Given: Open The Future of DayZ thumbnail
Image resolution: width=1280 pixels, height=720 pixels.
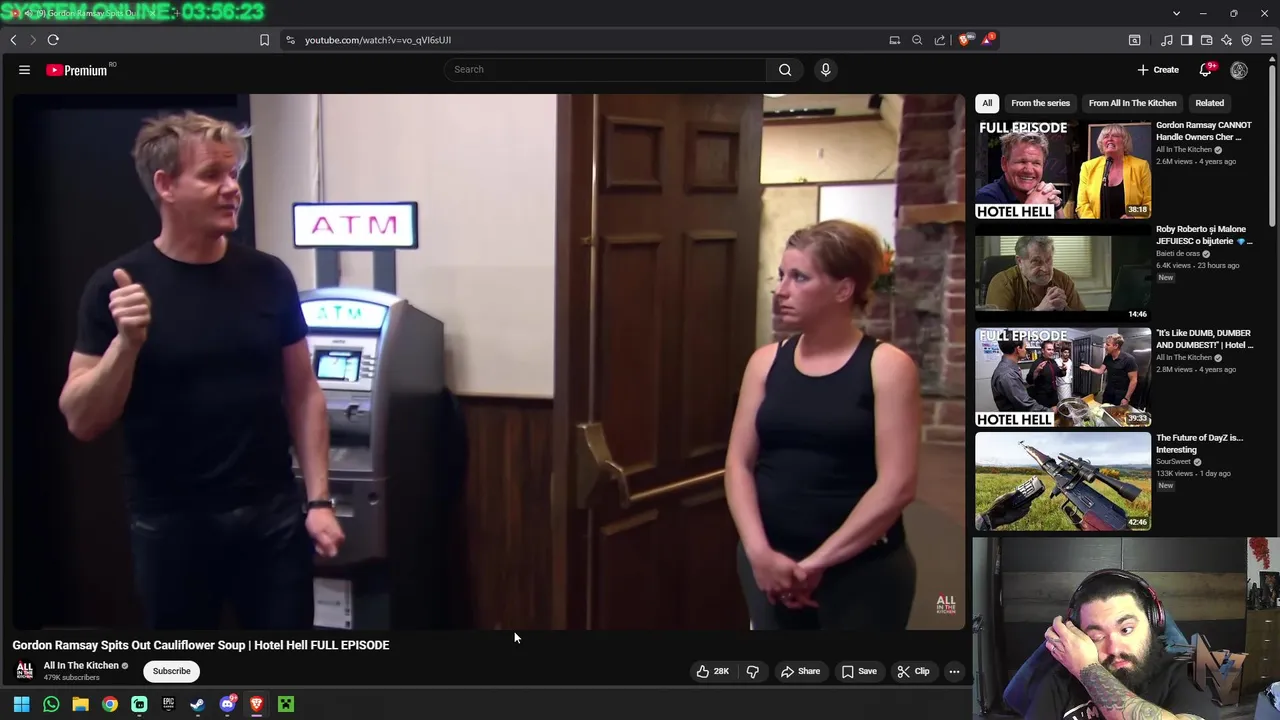Looking at the screenshot, I should 1063,481.
